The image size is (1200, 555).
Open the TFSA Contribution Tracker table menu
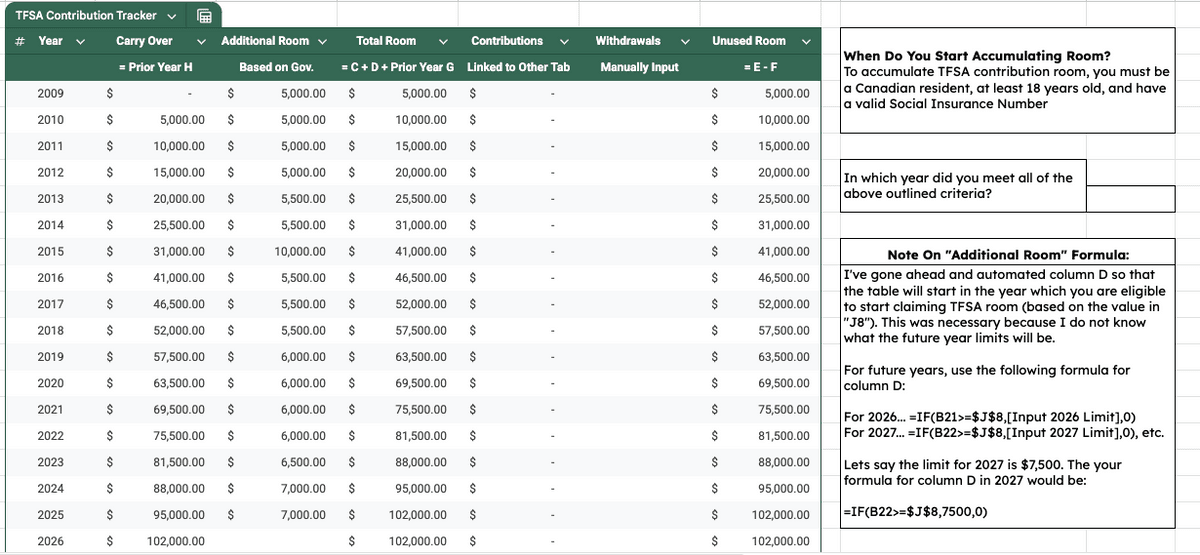(172, 15)
